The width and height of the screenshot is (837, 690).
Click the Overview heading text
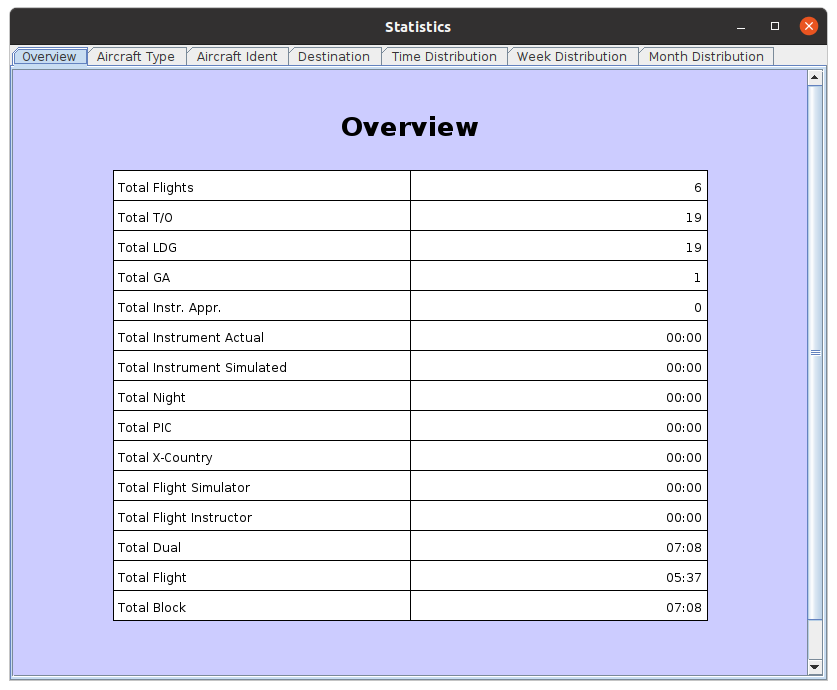[409, 127]
